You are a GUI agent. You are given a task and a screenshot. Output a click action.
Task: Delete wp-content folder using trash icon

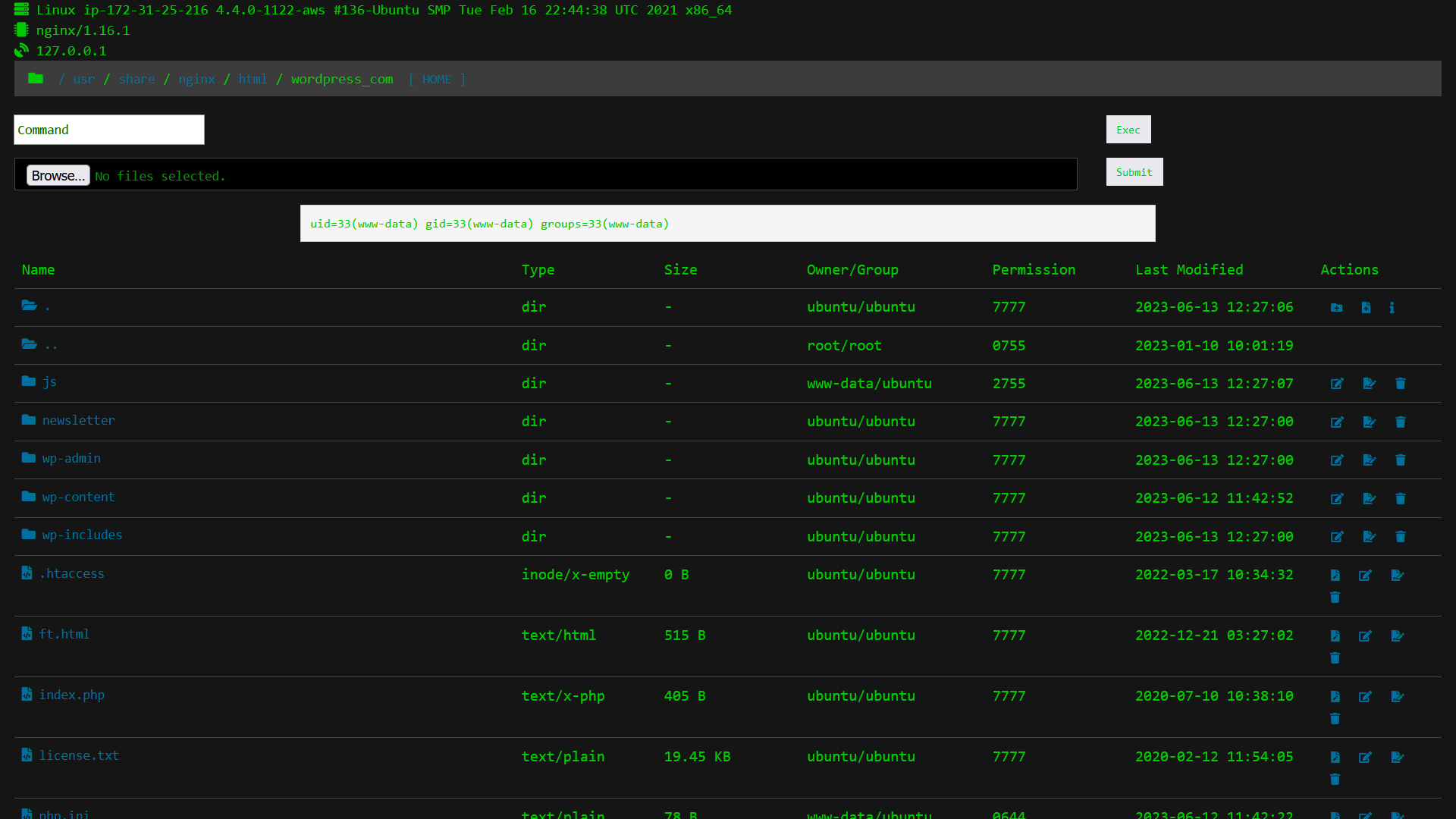click(1401, 499)
